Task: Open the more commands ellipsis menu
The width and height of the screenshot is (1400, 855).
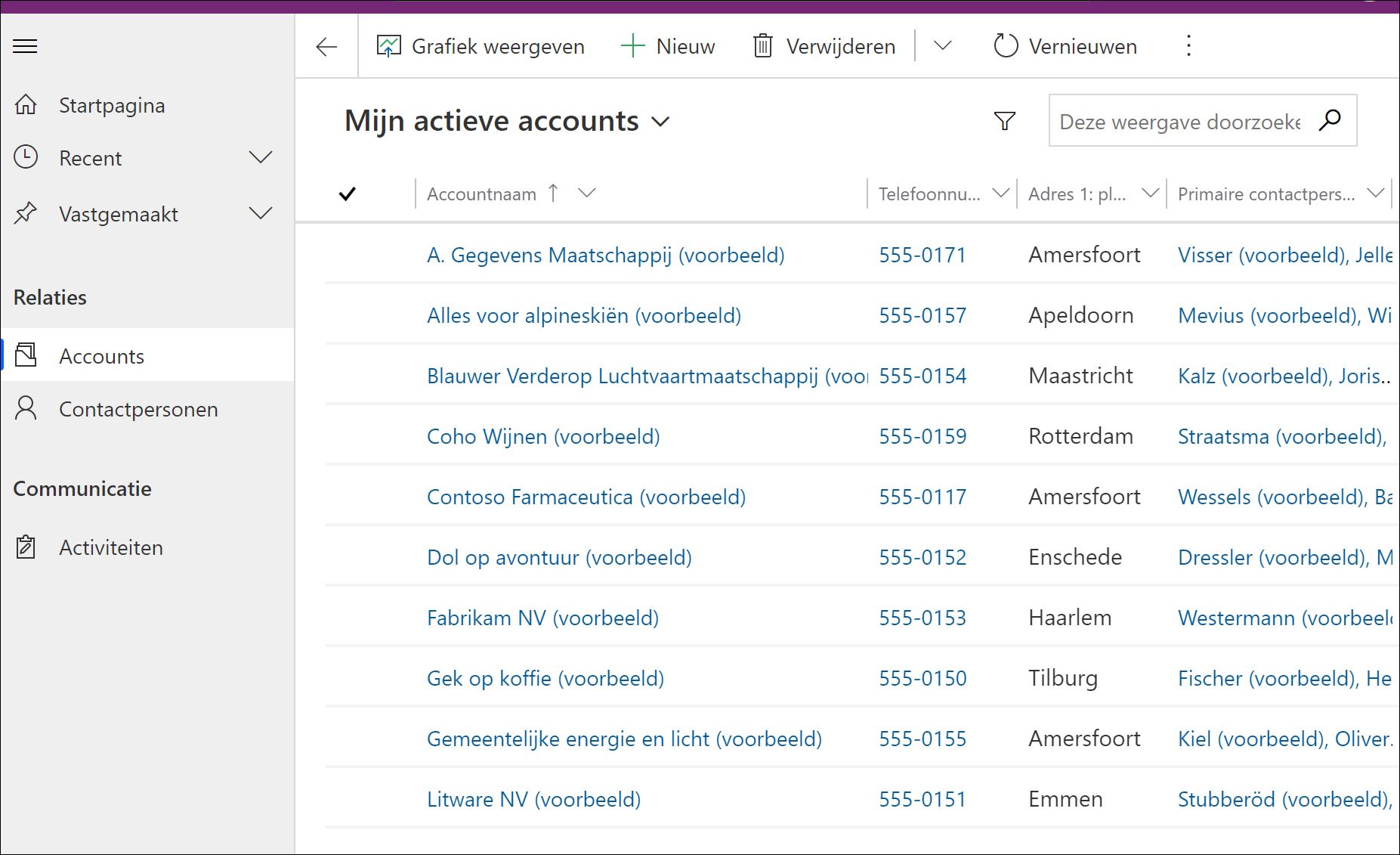Action: coord(1188,46)
